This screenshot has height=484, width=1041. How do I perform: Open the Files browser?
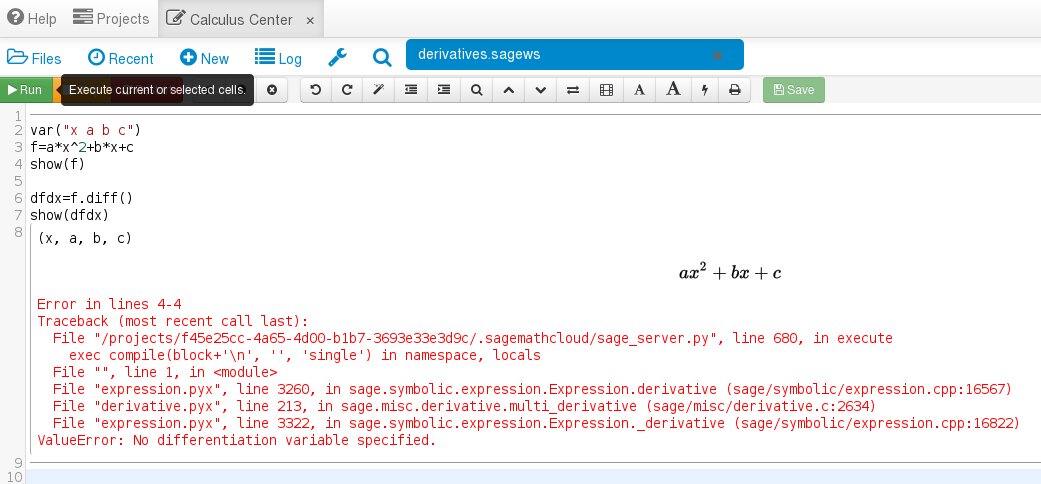(35, 58)
